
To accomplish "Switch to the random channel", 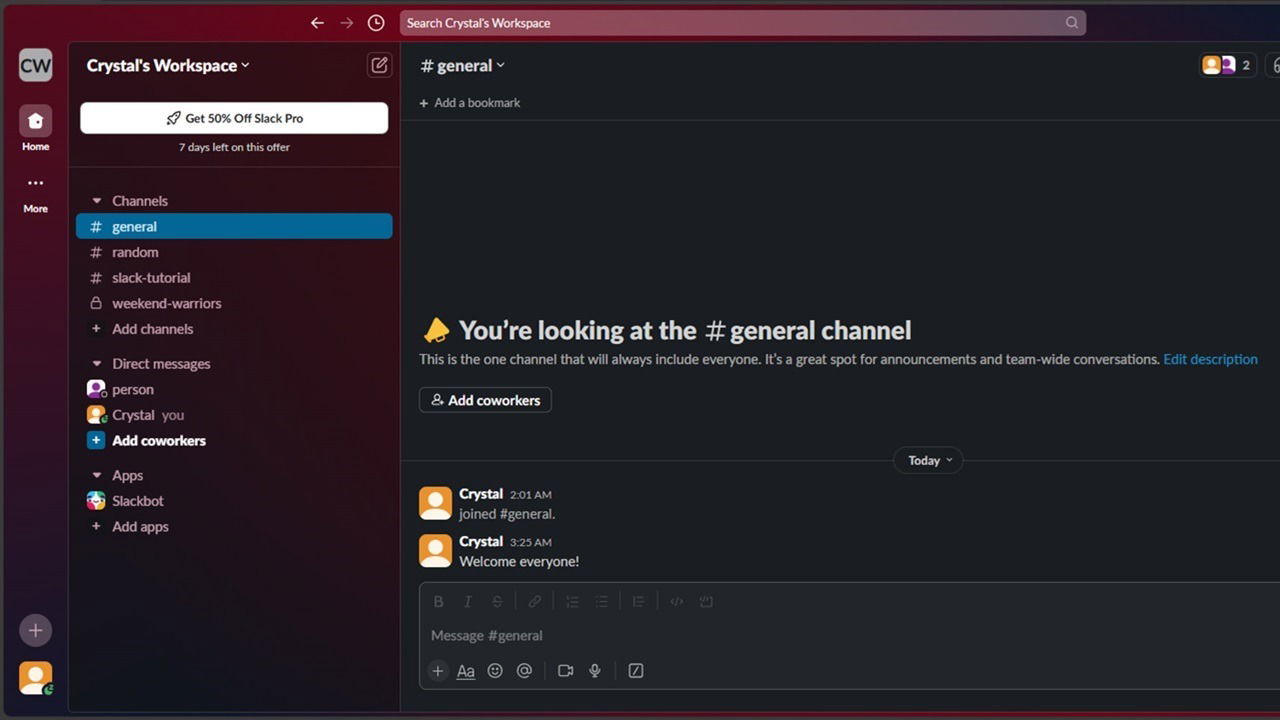I will pyautogui.click(x=135, y=252).
